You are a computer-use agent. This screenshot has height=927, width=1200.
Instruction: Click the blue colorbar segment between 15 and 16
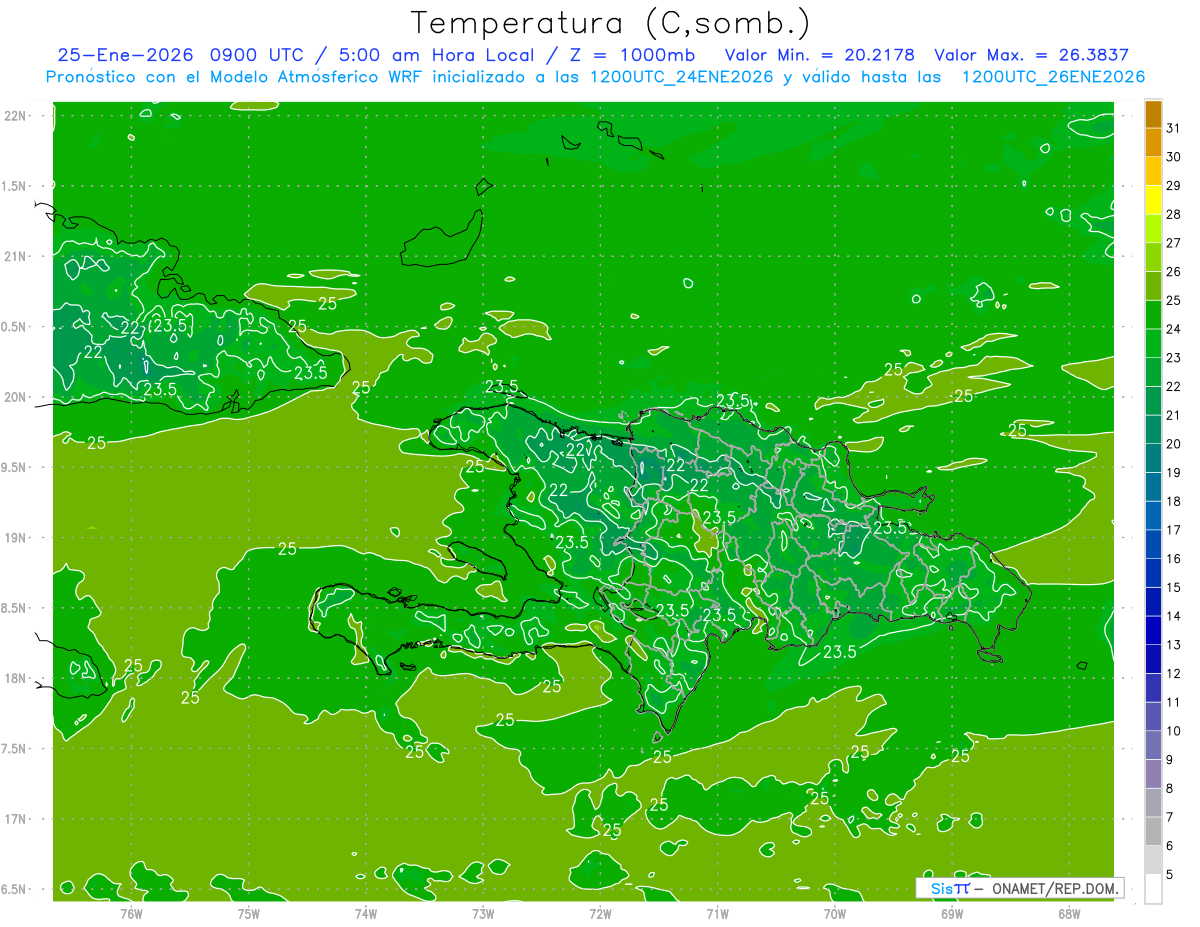[1153, 573]
